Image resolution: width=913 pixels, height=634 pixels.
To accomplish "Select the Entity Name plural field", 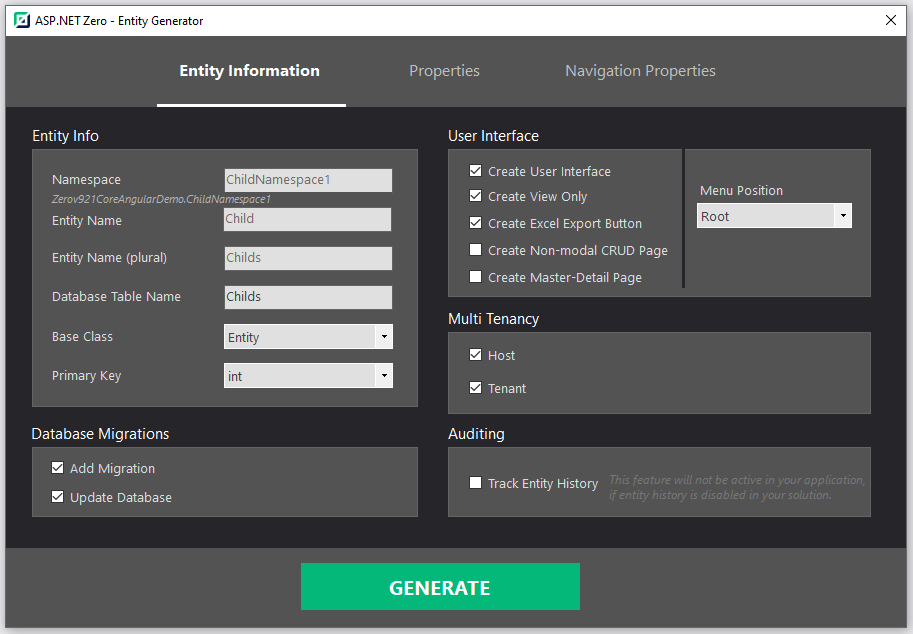I will click(307, 258).
